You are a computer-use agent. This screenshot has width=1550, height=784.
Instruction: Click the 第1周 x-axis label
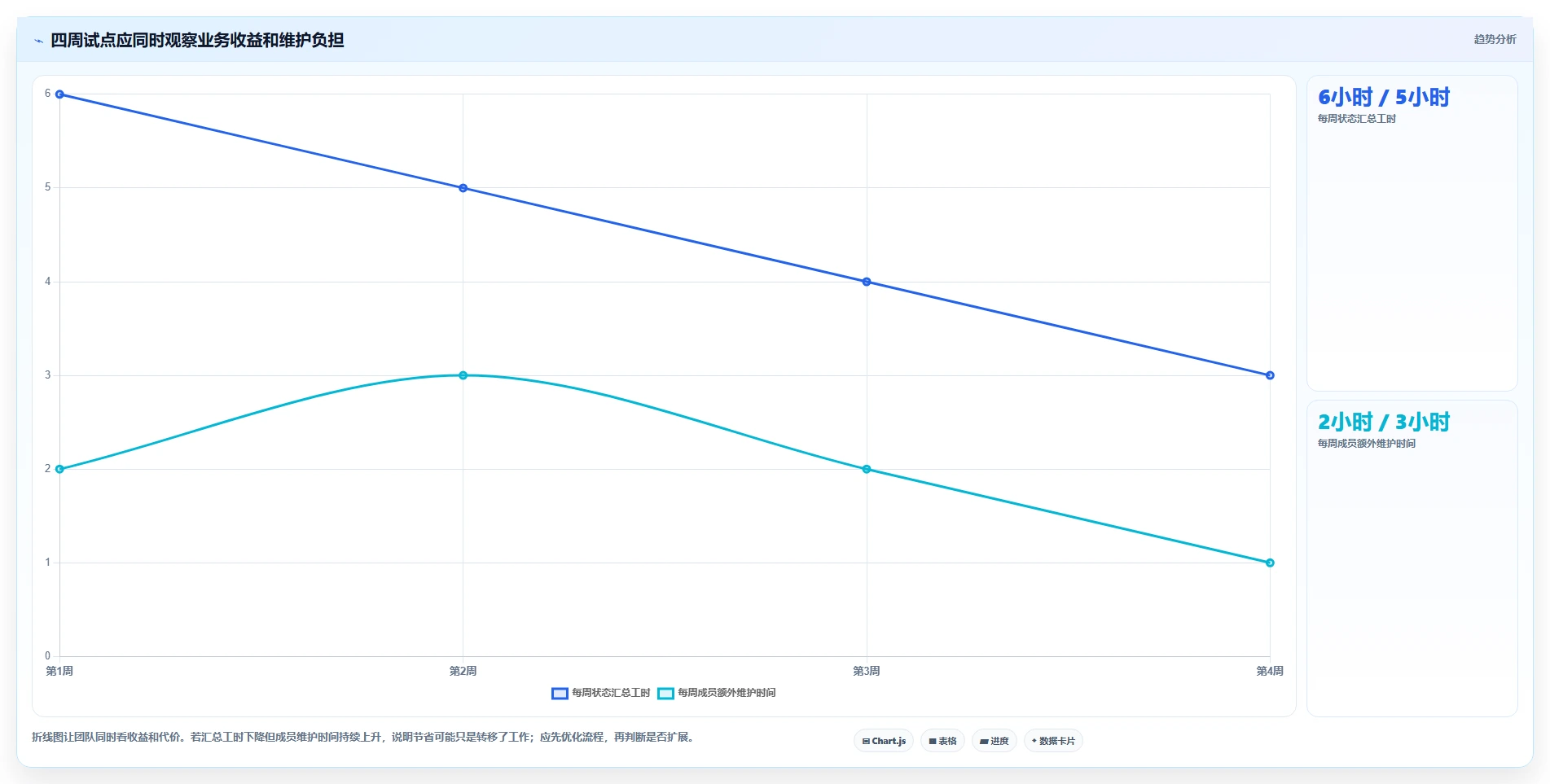(59, 671)
